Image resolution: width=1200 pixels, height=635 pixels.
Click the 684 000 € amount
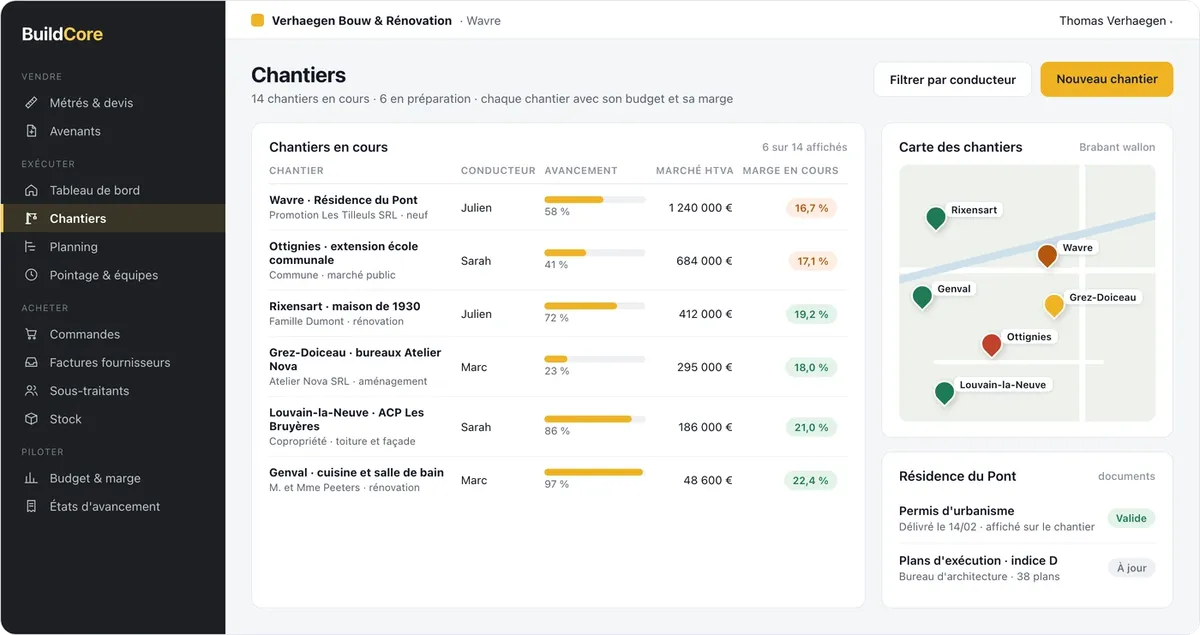point(704,261)
